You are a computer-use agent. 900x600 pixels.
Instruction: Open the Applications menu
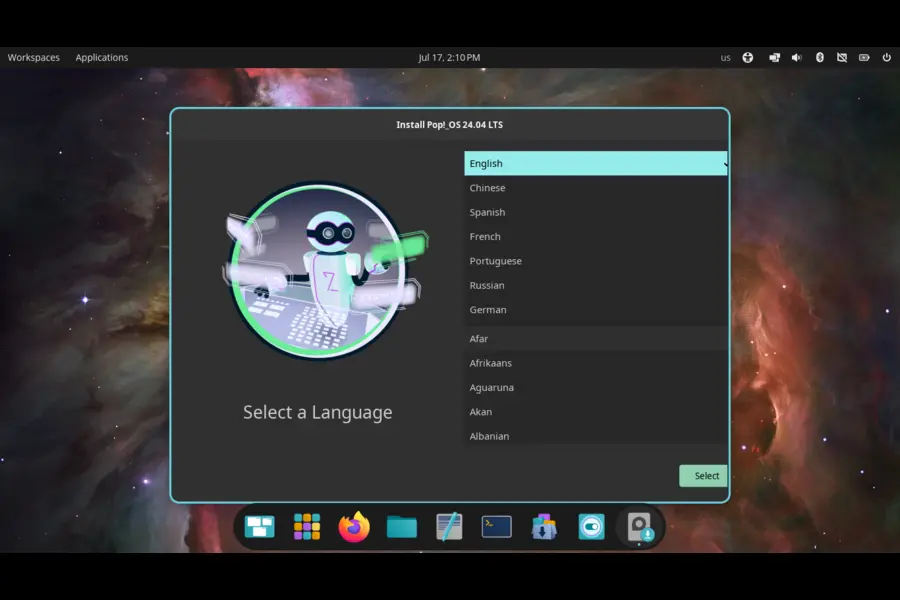click(x=102, y=57)
